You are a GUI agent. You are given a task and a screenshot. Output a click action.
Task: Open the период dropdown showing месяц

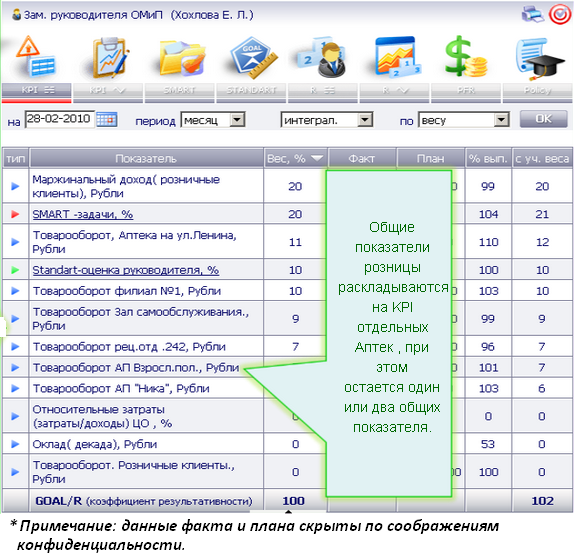click(x=213, y=120)
